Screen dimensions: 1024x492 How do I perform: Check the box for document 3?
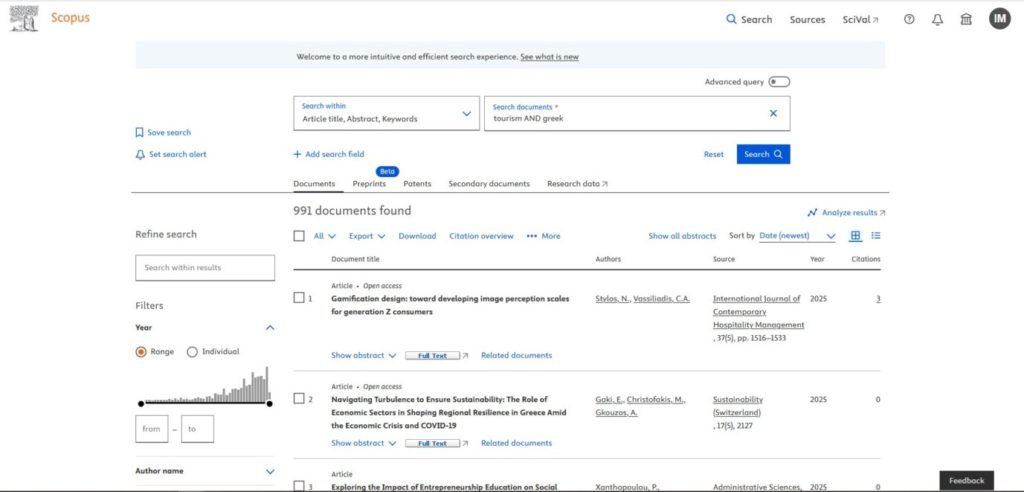pyautogui.click(x=299, y=486)
